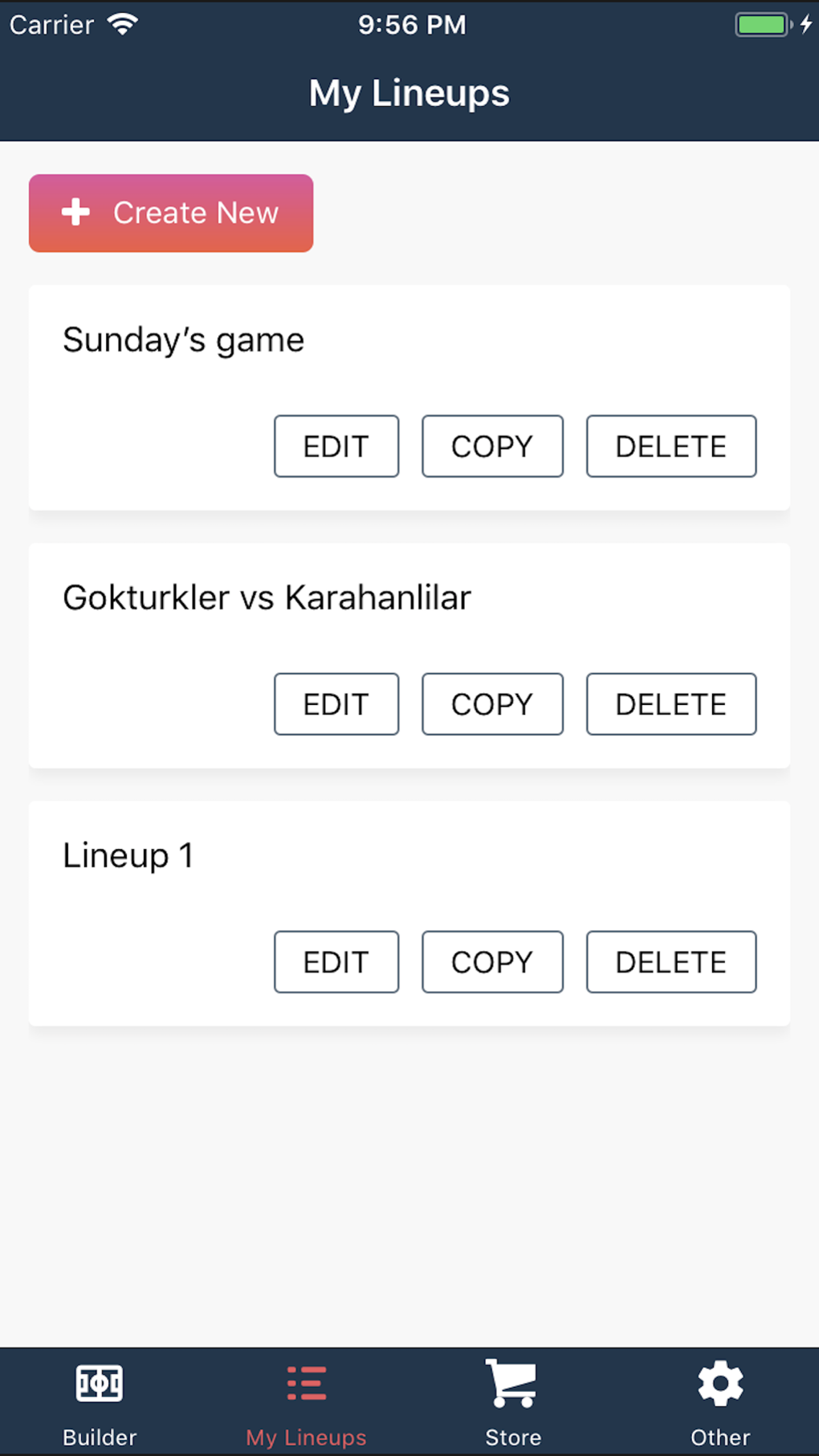Edit the Lineup 1 entry
The image size is (819, 1456).
point(336,962)
